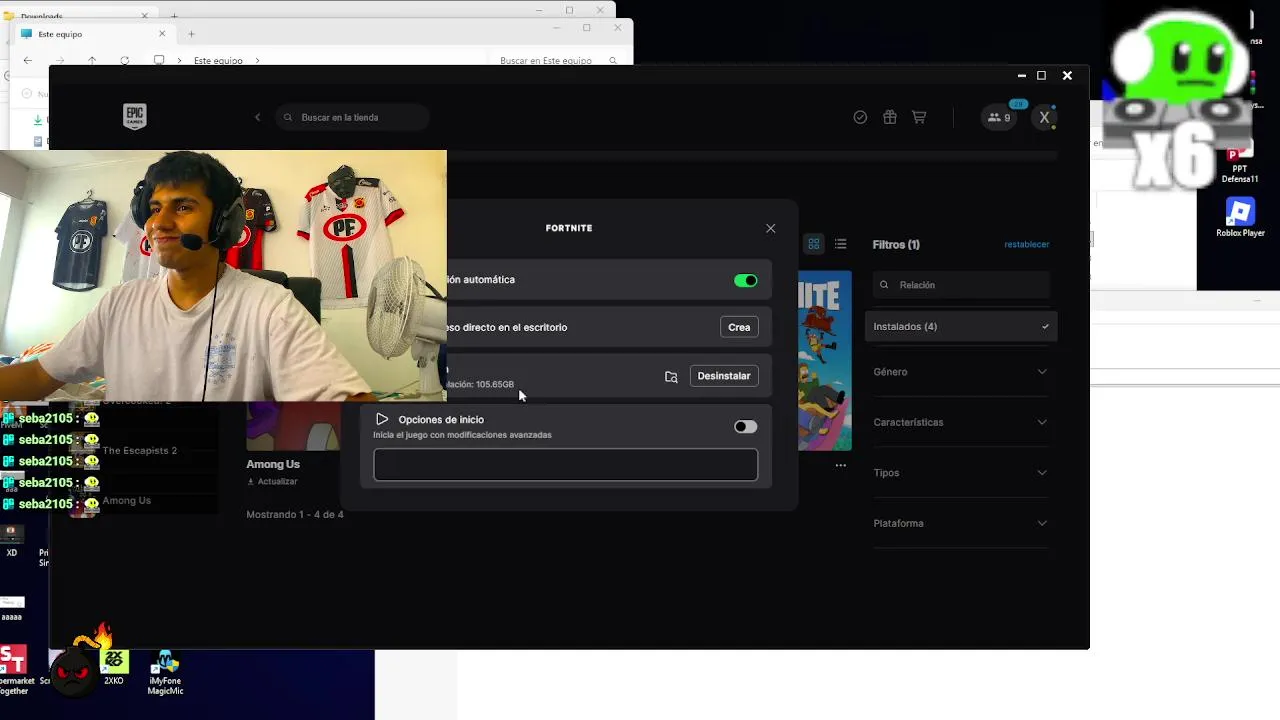Click the Fortnite game cover thumbnail
Viewport: 1280px width, 720px height.
click(x=825, y=360)
